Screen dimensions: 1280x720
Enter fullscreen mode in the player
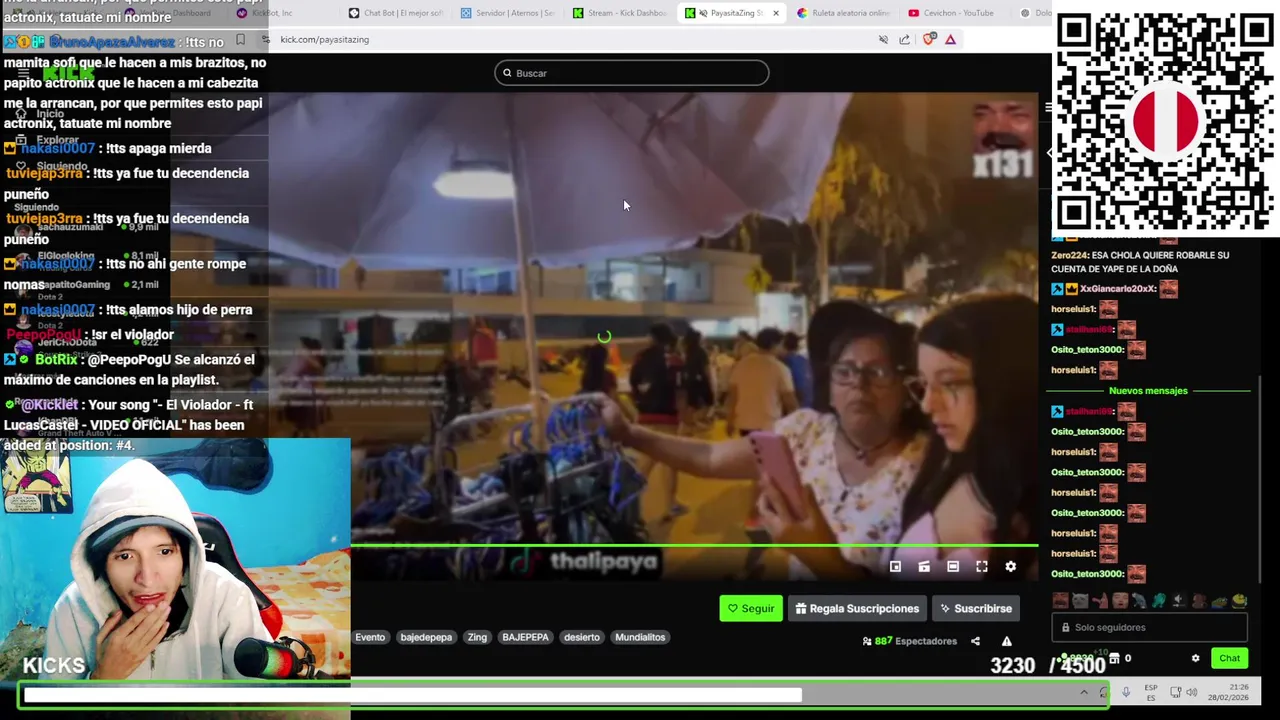[x=981, y=566]
